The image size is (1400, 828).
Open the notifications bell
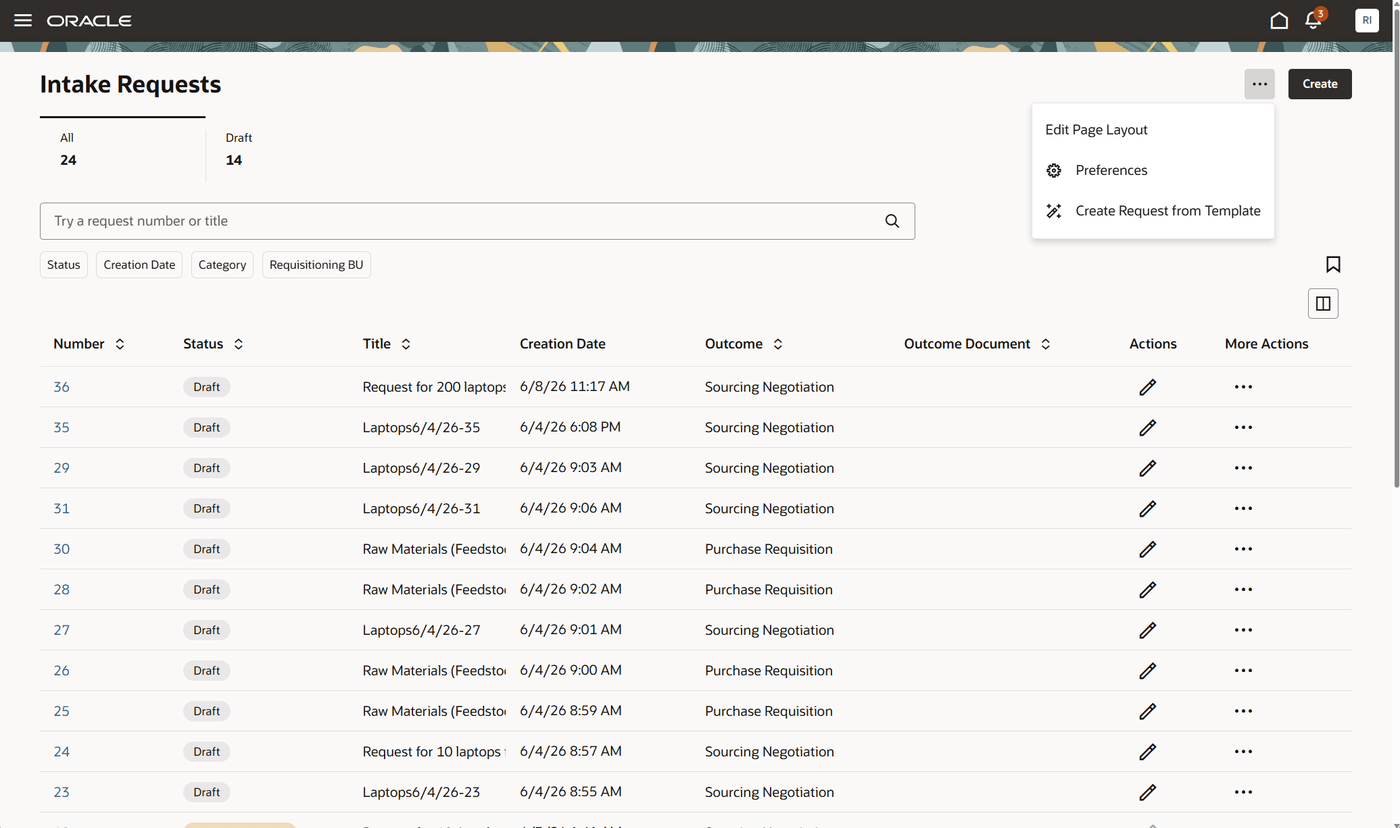tap(1314, 20)
